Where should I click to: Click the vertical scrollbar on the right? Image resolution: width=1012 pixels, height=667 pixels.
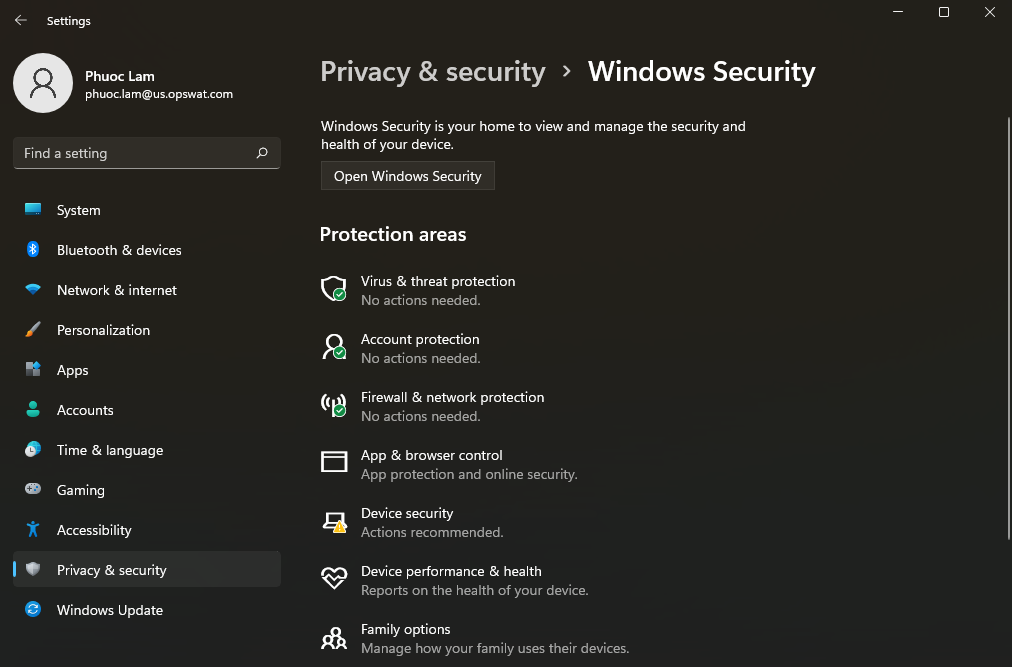click(x=1009, y=328)
